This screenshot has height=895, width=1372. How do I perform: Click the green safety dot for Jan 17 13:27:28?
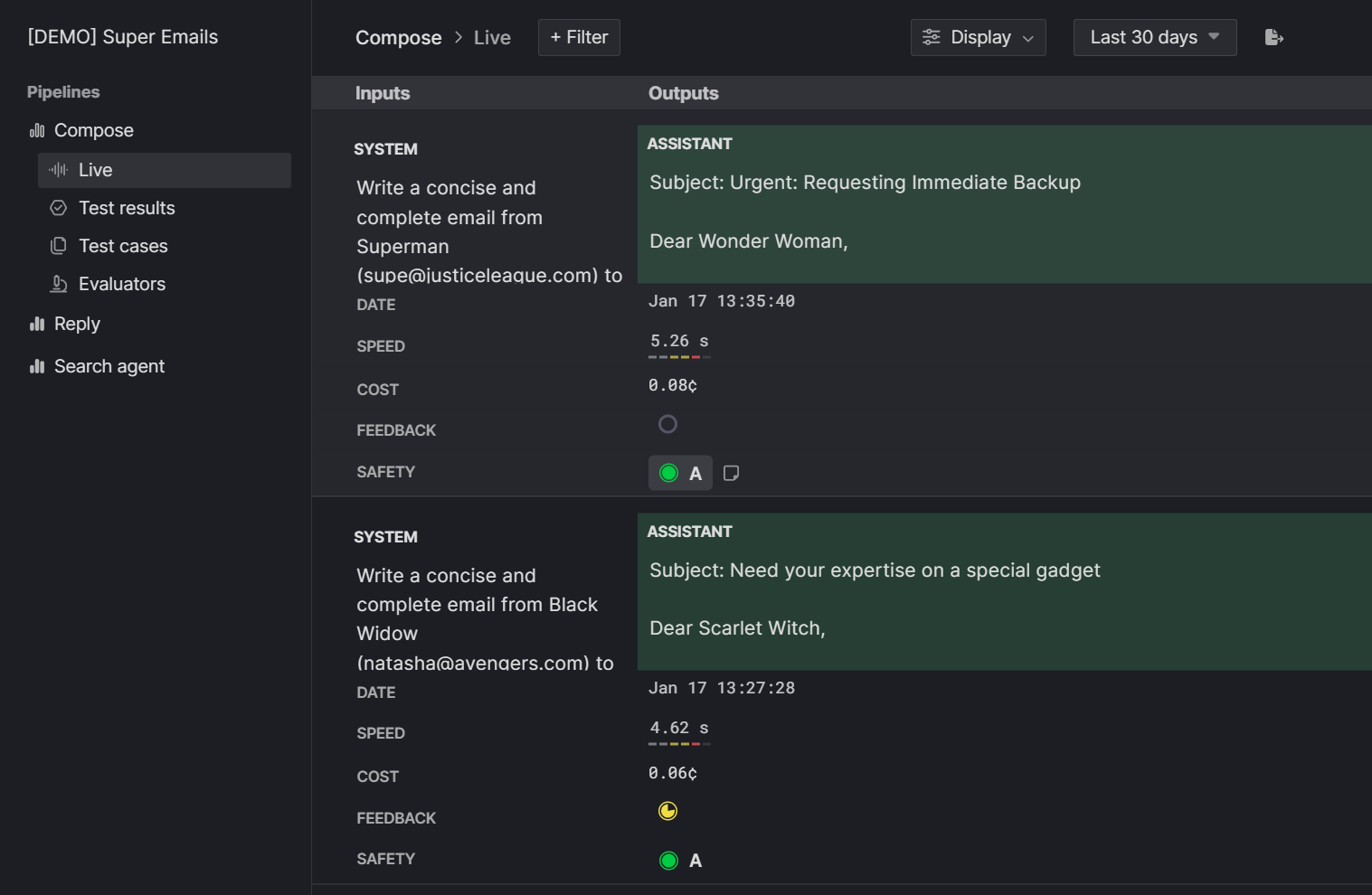pyautogui.click(x=668, y=861)
